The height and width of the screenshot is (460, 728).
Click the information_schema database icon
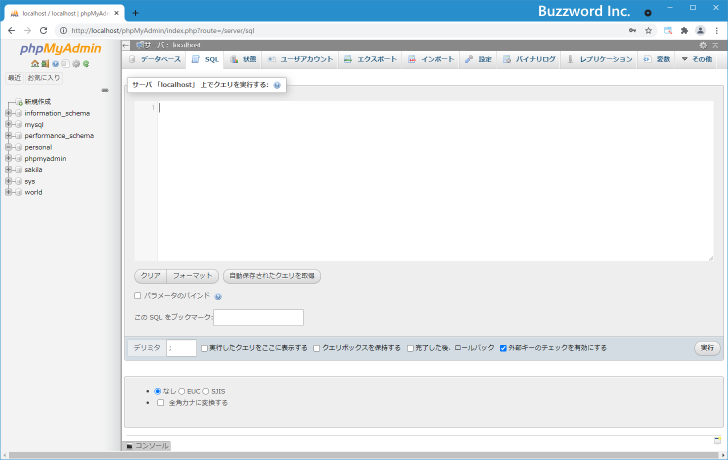click(x=19, y=113)
